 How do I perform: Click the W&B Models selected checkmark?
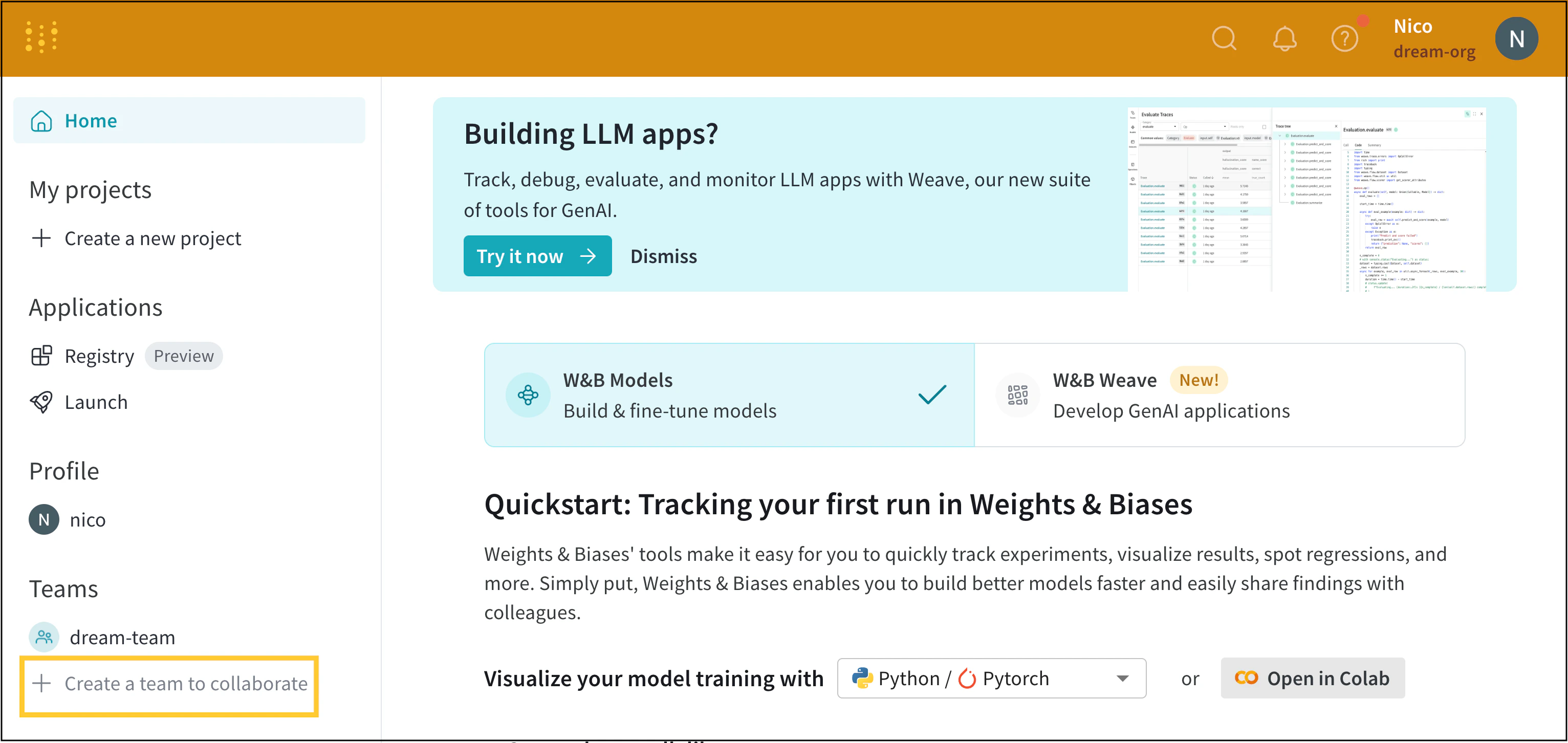[x=931, y=395]
